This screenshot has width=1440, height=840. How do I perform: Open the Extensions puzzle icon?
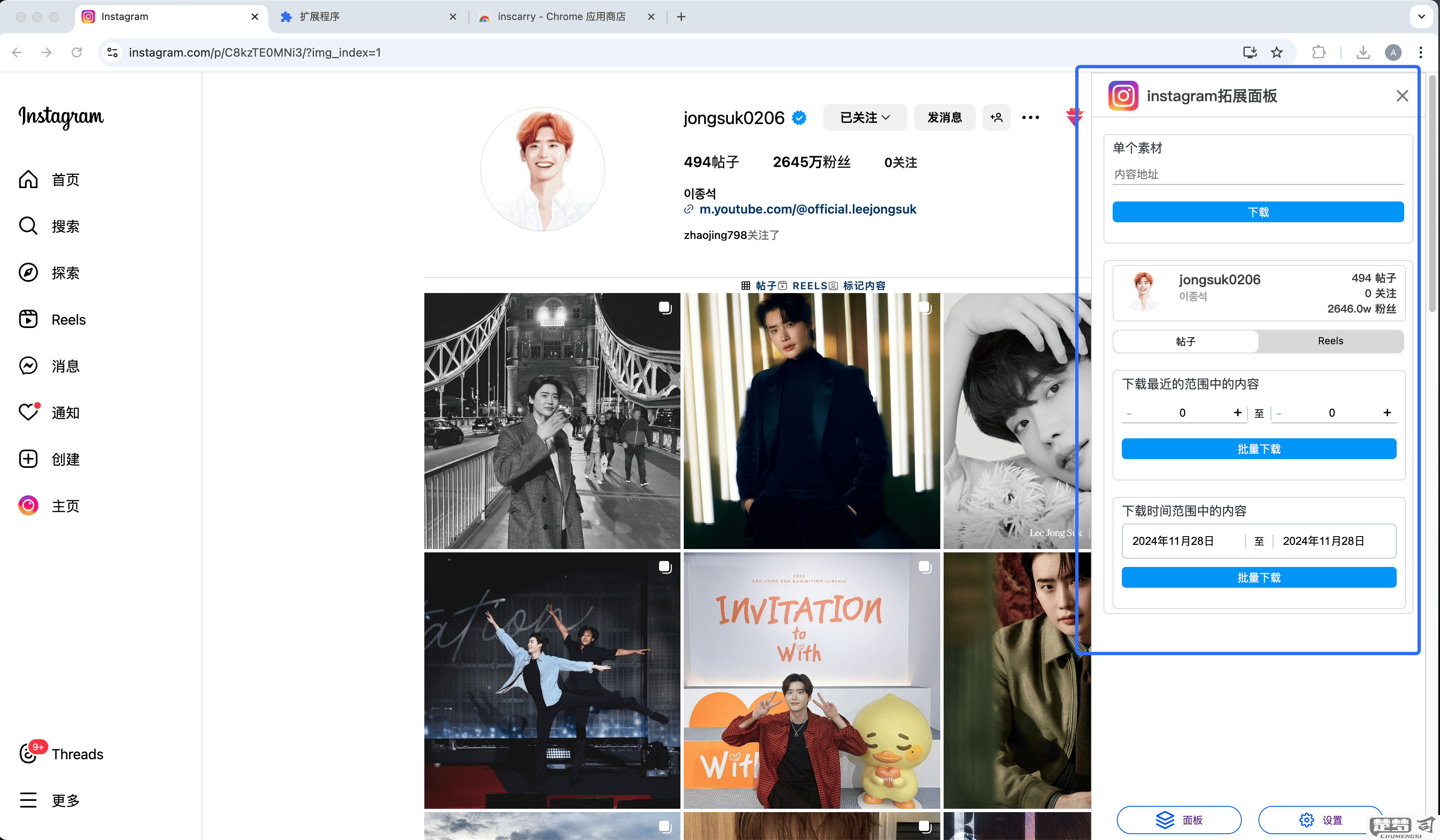click(x=1318, y=52)
